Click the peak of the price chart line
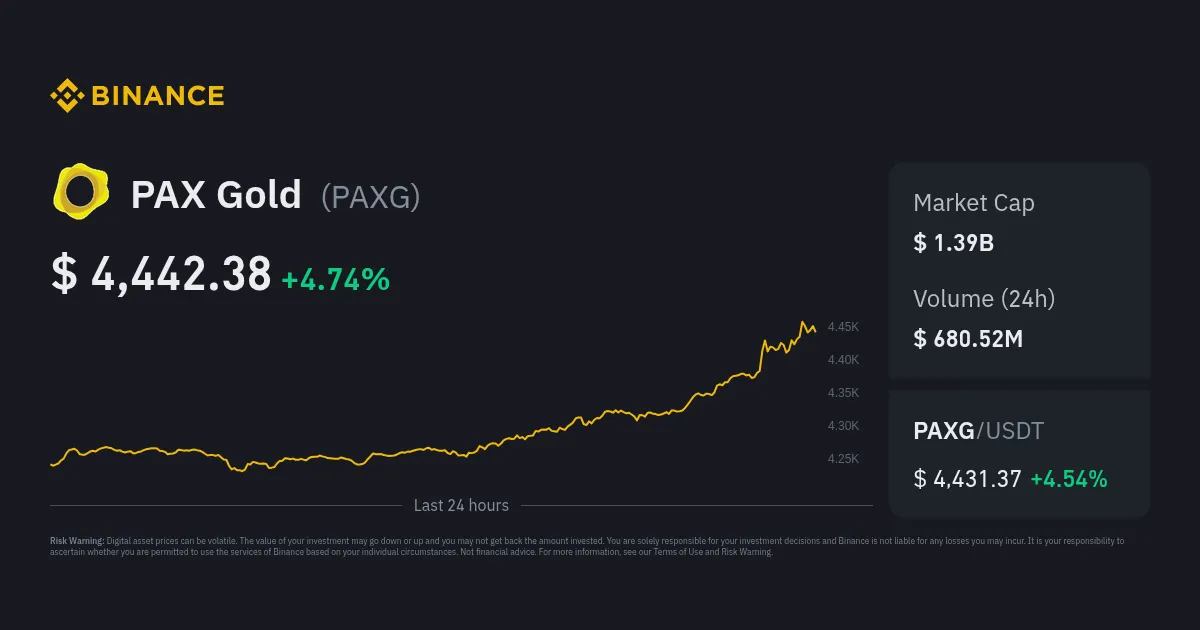The width and height of the screenshot is (1200, 630). point(803,322)
